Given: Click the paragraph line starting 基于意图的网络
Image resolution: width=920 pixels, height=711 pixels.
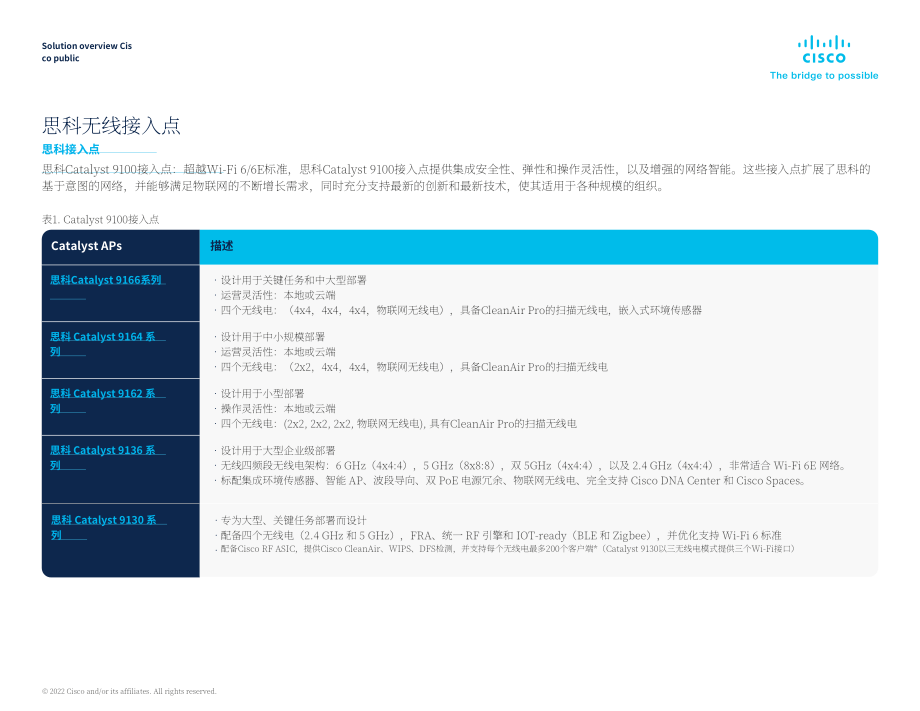Looking at the screenshot, I should pyautogui.click(x=353, y=187).
